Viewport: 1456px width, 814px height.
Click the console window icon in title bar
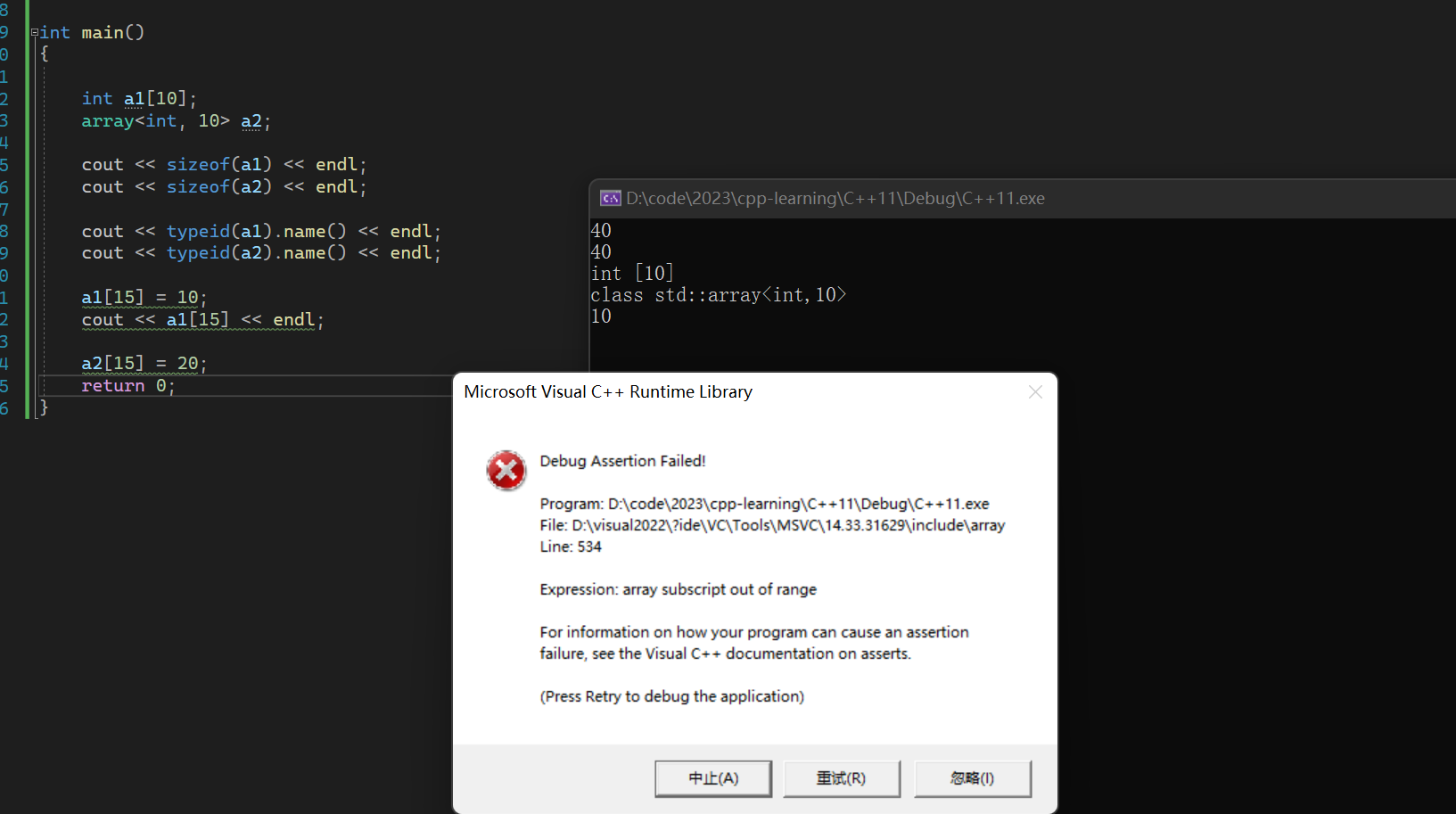point(611,198)
